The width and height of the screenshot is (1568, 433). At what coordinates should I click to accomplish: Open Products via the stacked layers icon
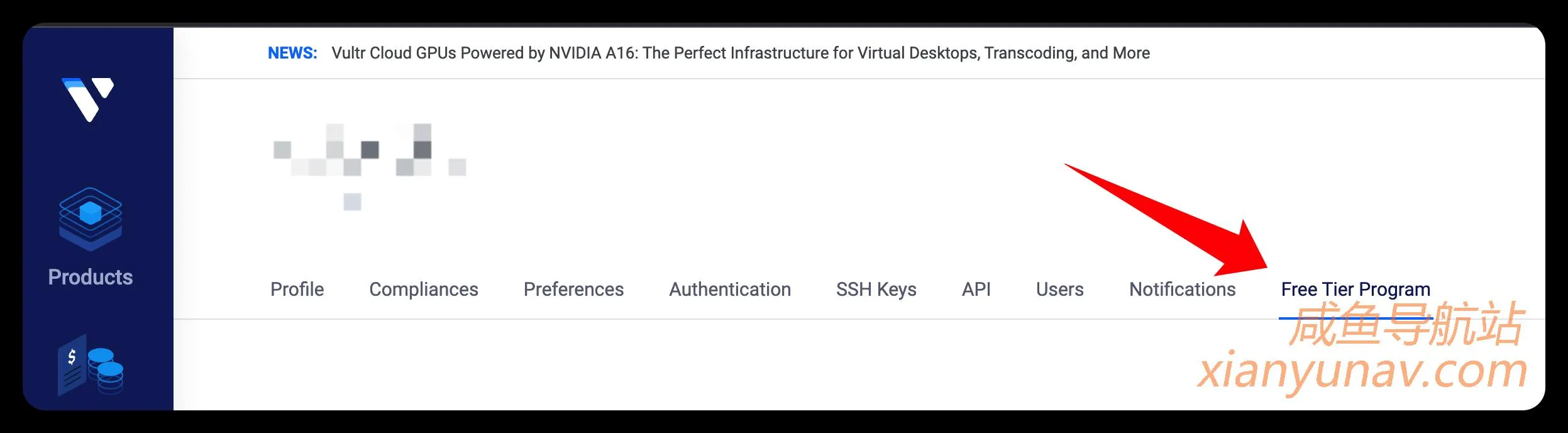(x=91, y=218)
